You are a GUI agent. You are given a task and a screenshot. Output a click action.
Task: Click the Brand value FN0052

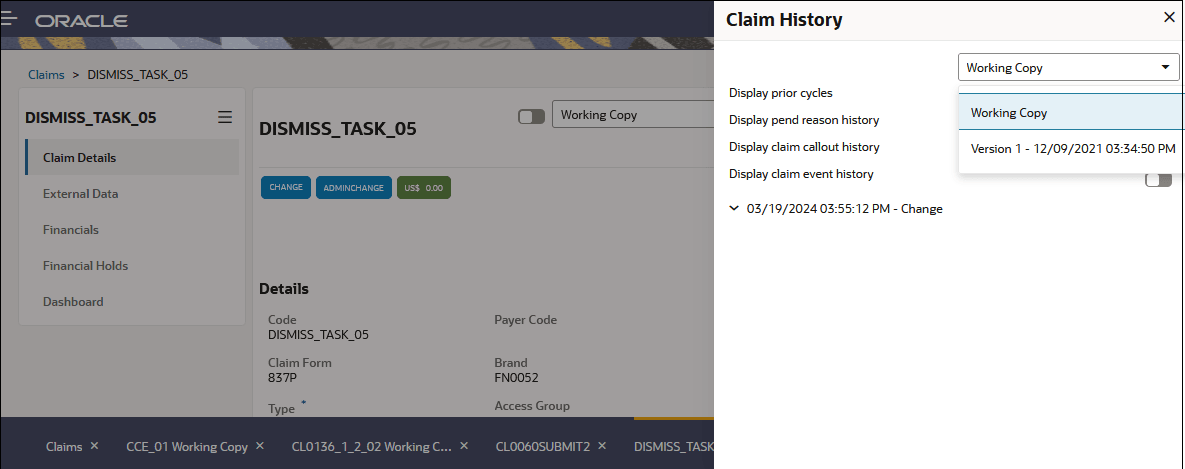516,378
